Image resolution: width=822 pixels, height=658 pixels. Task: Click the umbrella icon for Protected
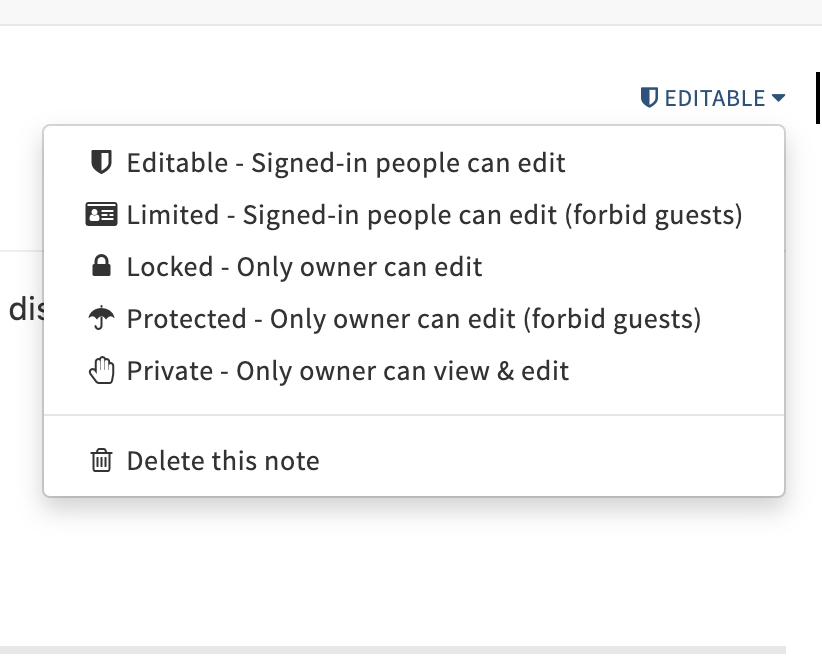click(x=101, y=319)
